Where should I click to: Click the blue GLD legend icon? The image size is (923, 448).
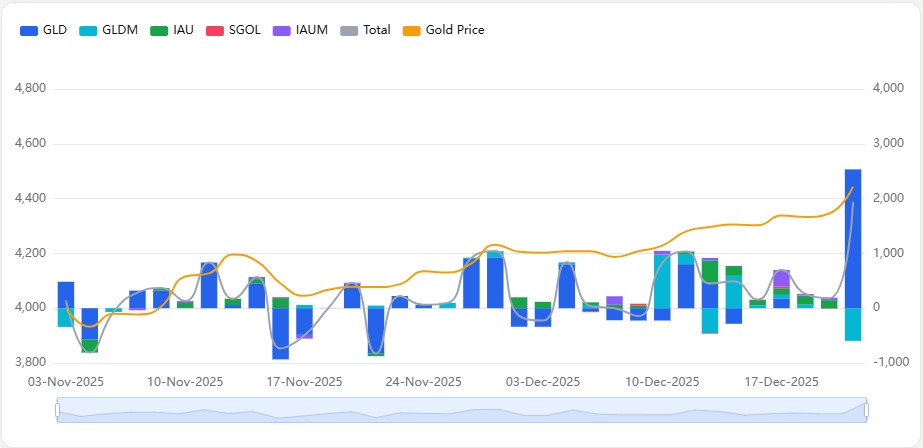click(x=29, y=30)
